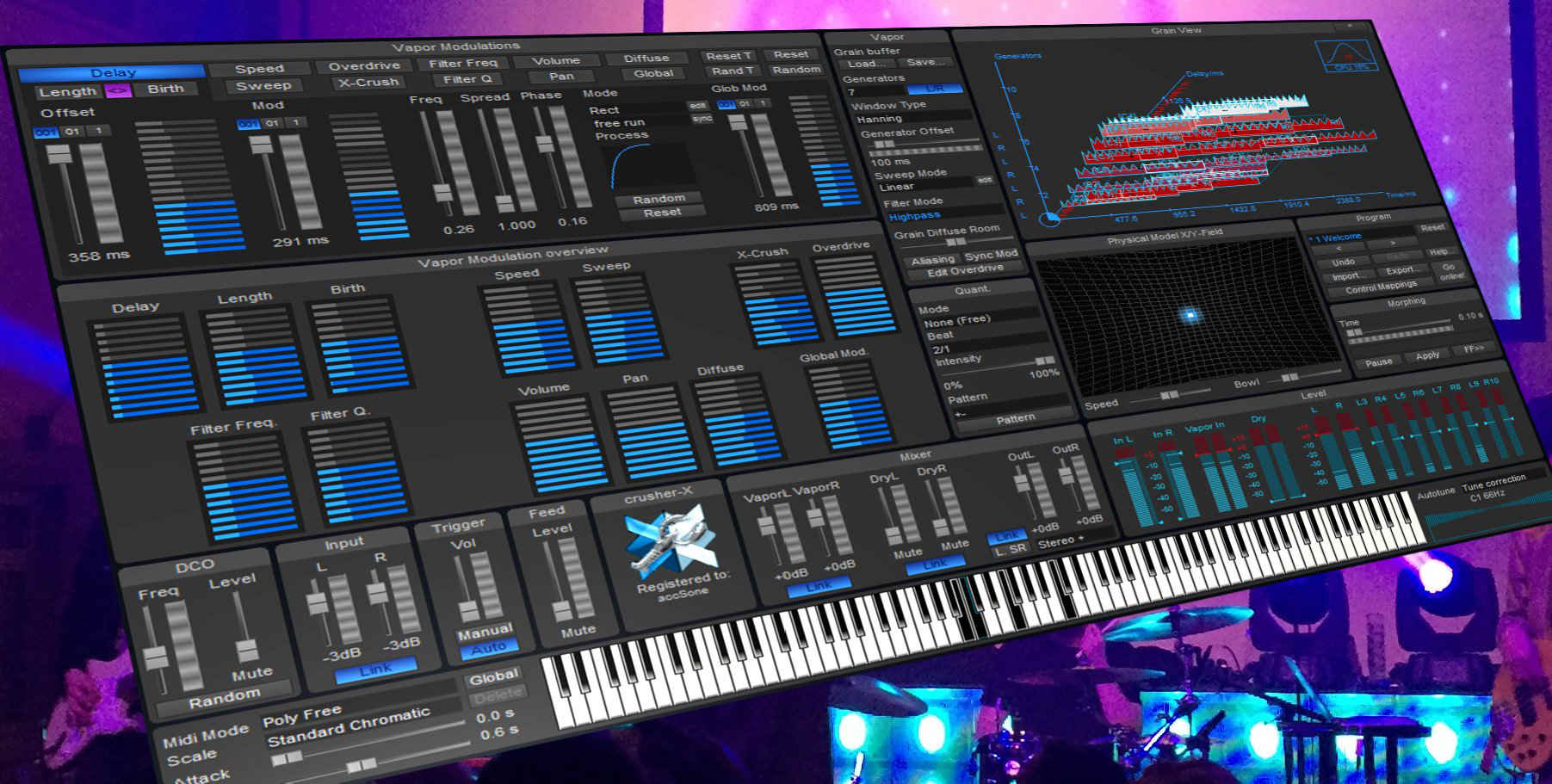Screen dimensions: 1552x784
Task: Click Save... for the Grain buffer
Action: 924,62
